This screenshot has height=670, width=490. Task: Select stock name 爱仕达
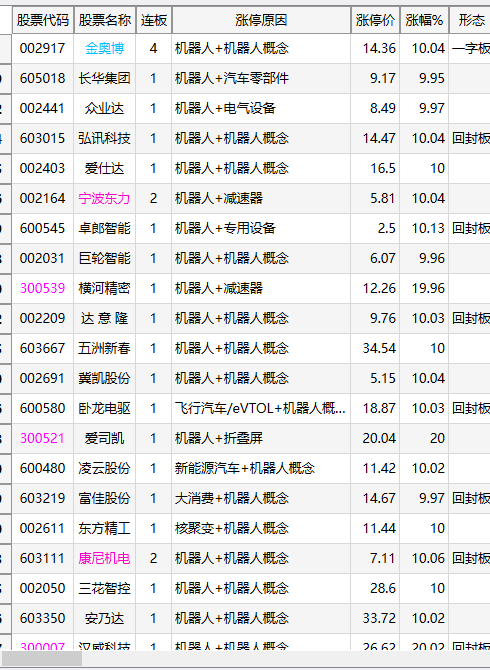105,168
